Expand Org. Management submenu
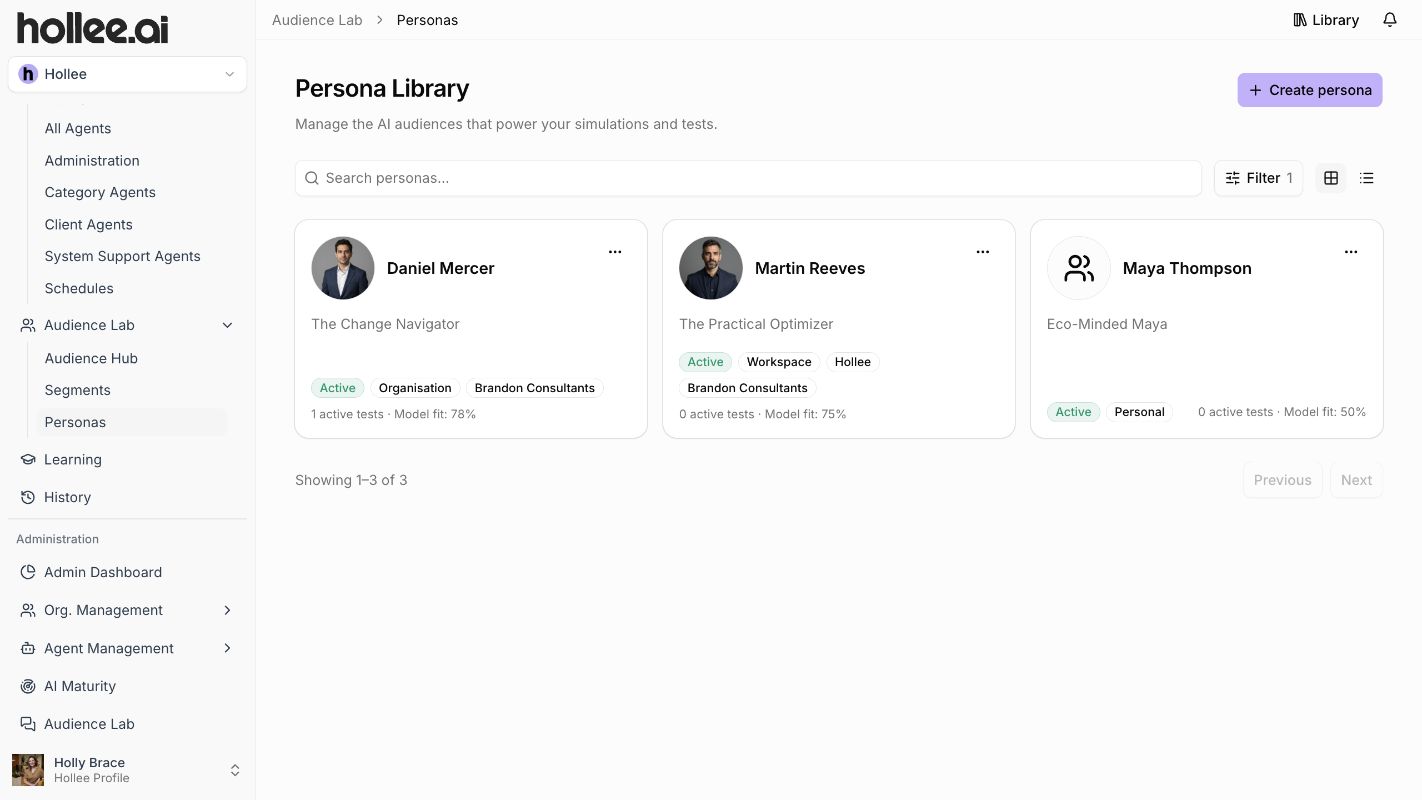Screen dimensions: 1422x800 point(227,610)
